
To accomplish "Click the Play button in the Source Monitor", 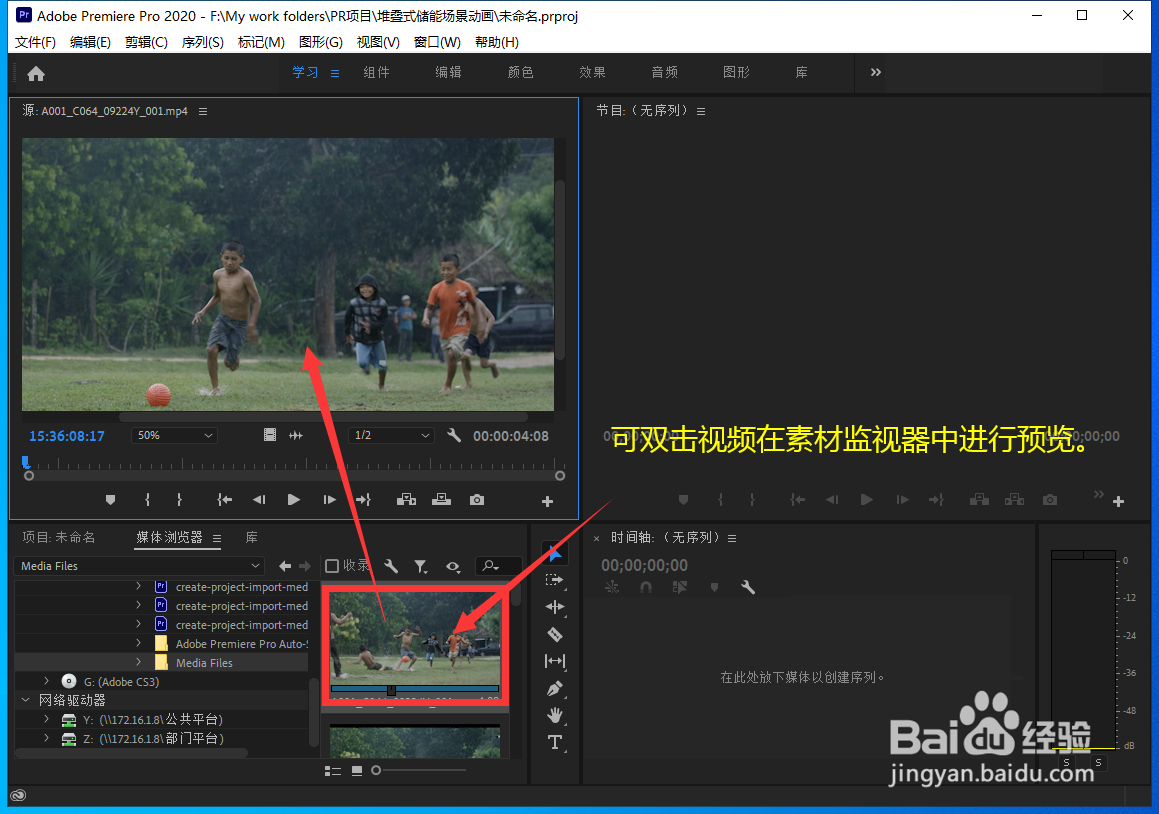I will click(x=293, y=500).
